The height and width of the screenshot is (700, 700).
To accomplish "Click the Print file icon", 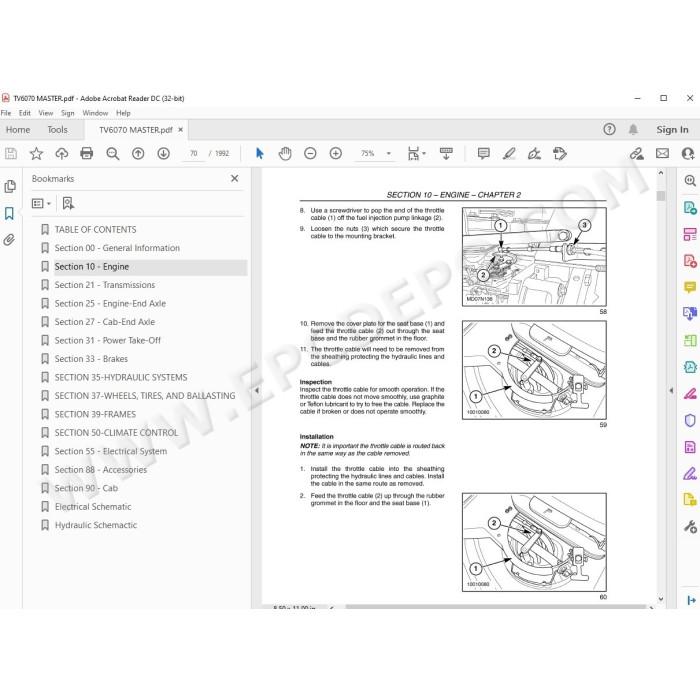I will point(87,154).
